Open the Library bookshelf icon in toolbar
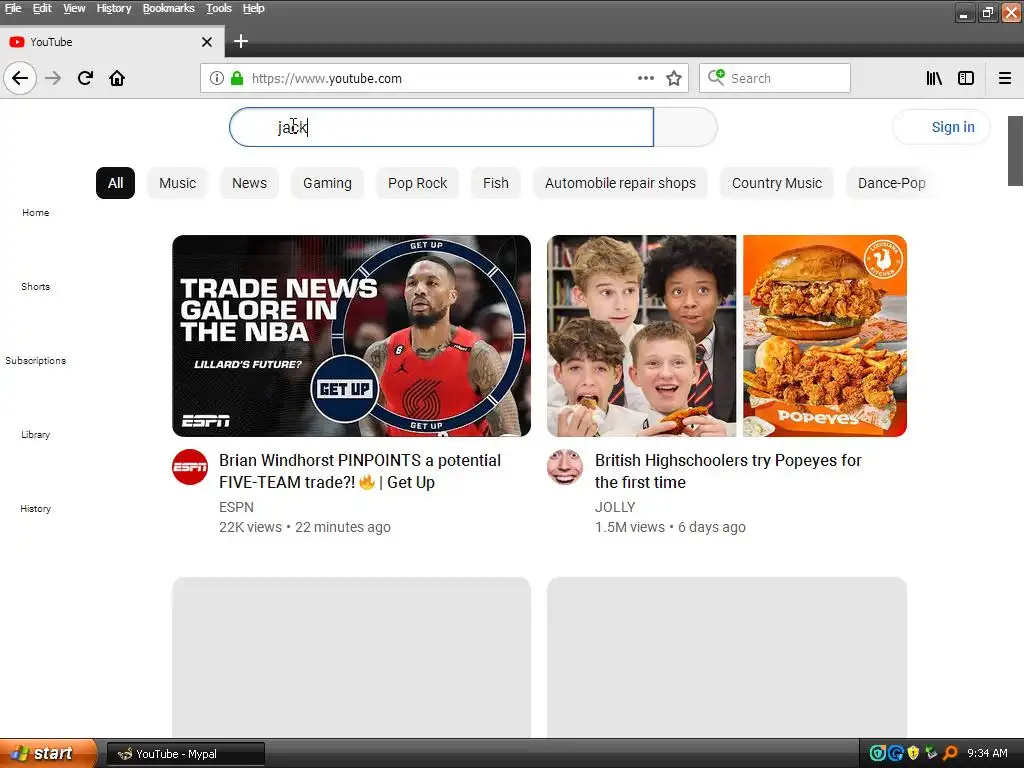 pyautogui.click(x=934, y=78)
